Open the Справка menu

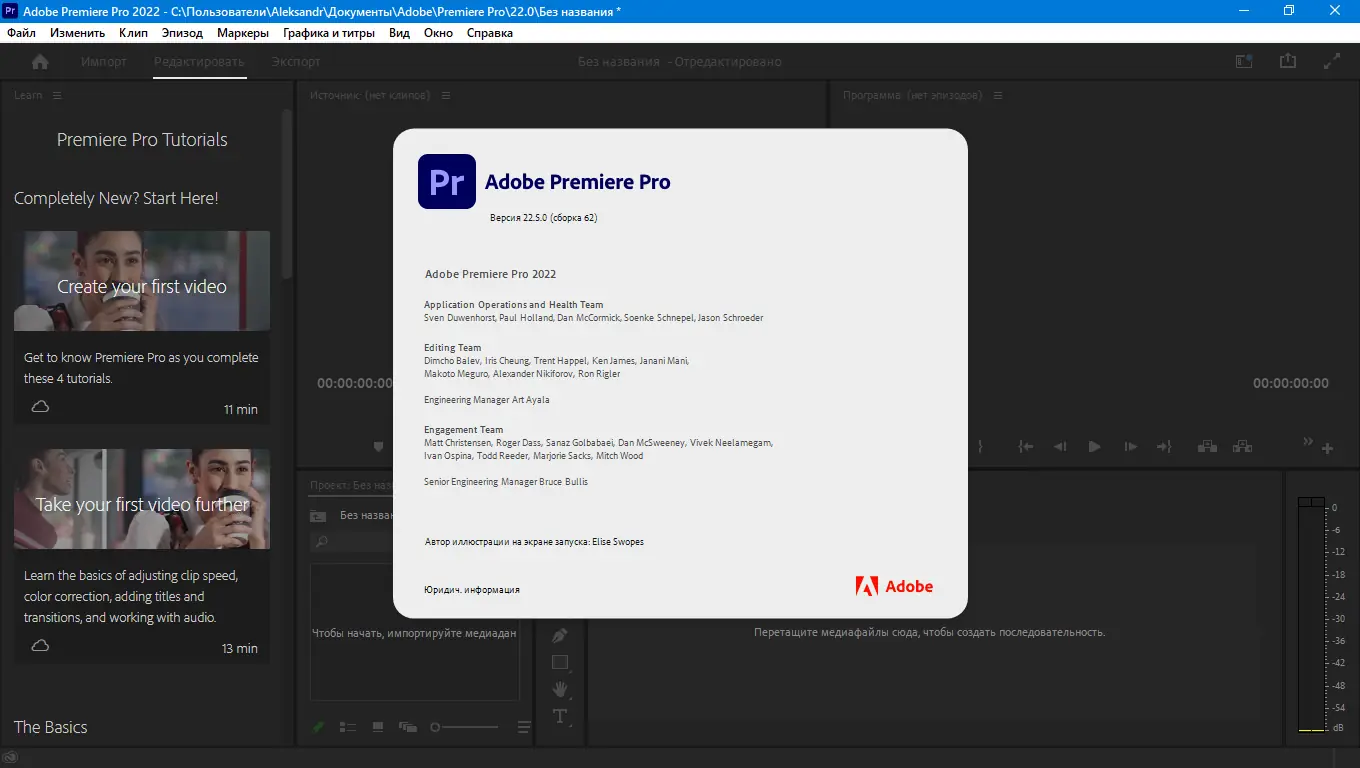(x=489, y=33)
